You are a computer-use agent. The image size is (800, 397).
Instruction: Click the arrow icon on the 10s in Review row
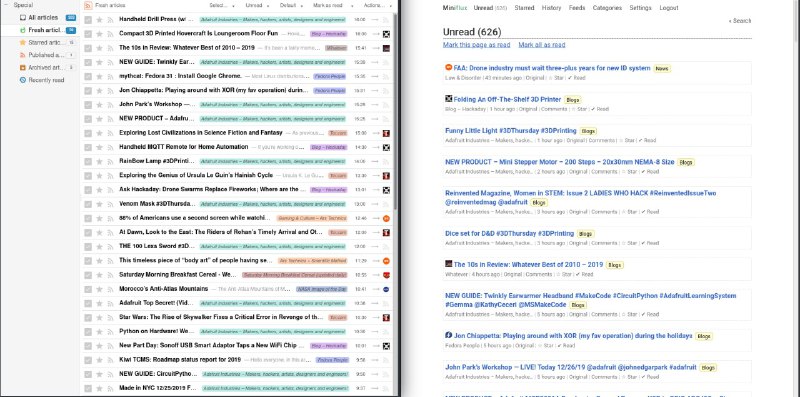click(x=375, y=48)
